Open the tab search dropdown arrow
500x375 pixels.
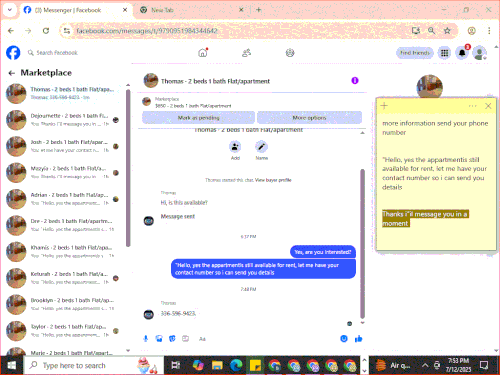click(10, 10)
